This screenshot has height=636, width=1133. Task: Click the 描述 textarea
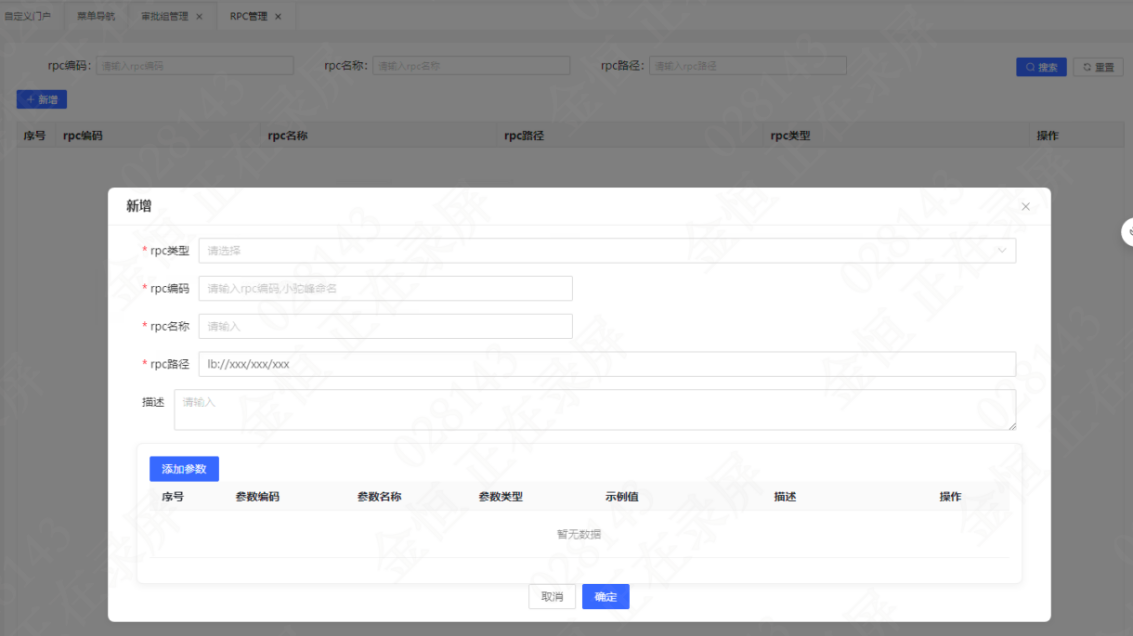click(x=595, y=410)
